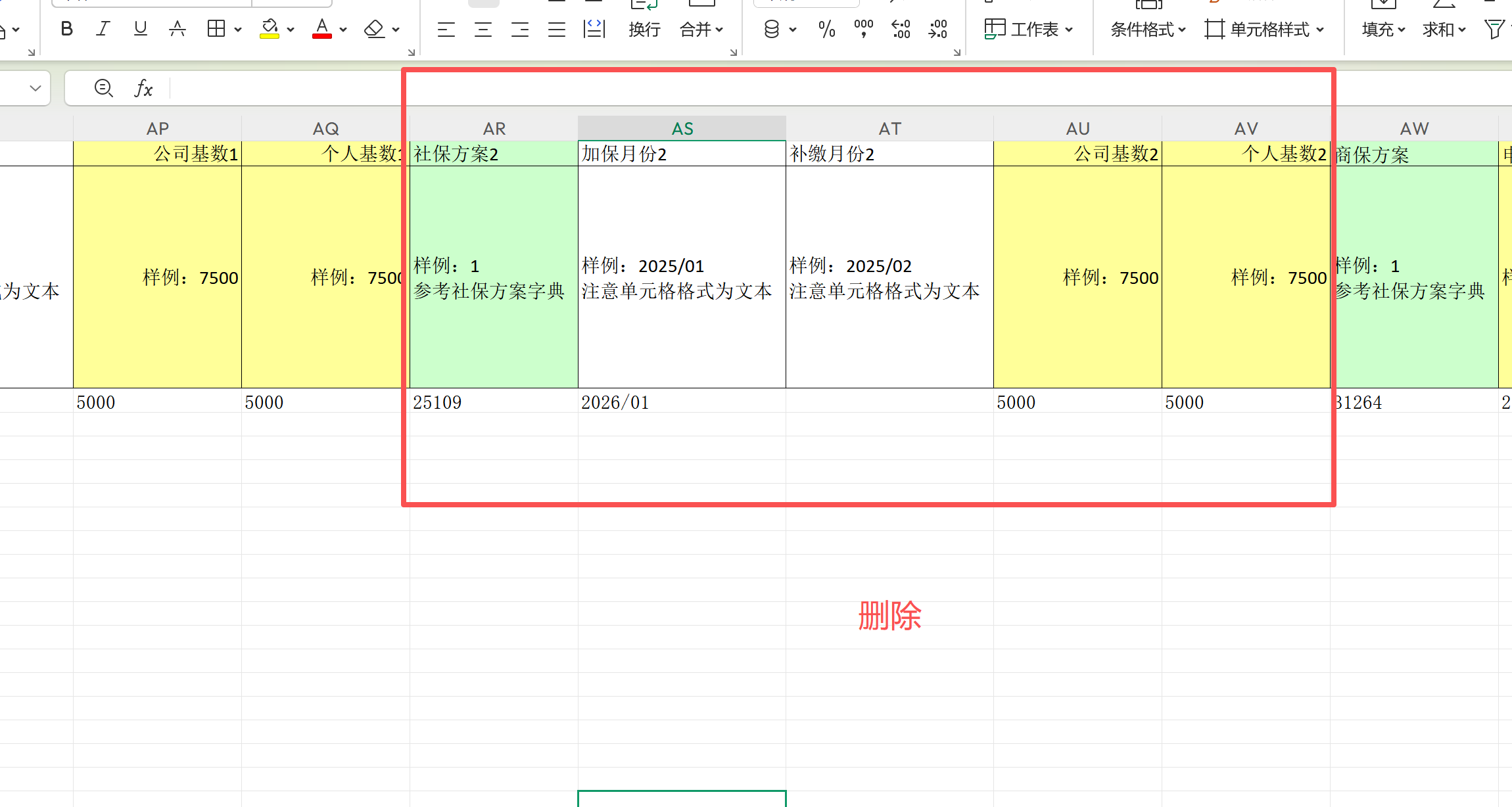Viewport: 1512px width, 807px height.
Task: Click the eraser clear-format icon
Action: click(x=374, y=29)
